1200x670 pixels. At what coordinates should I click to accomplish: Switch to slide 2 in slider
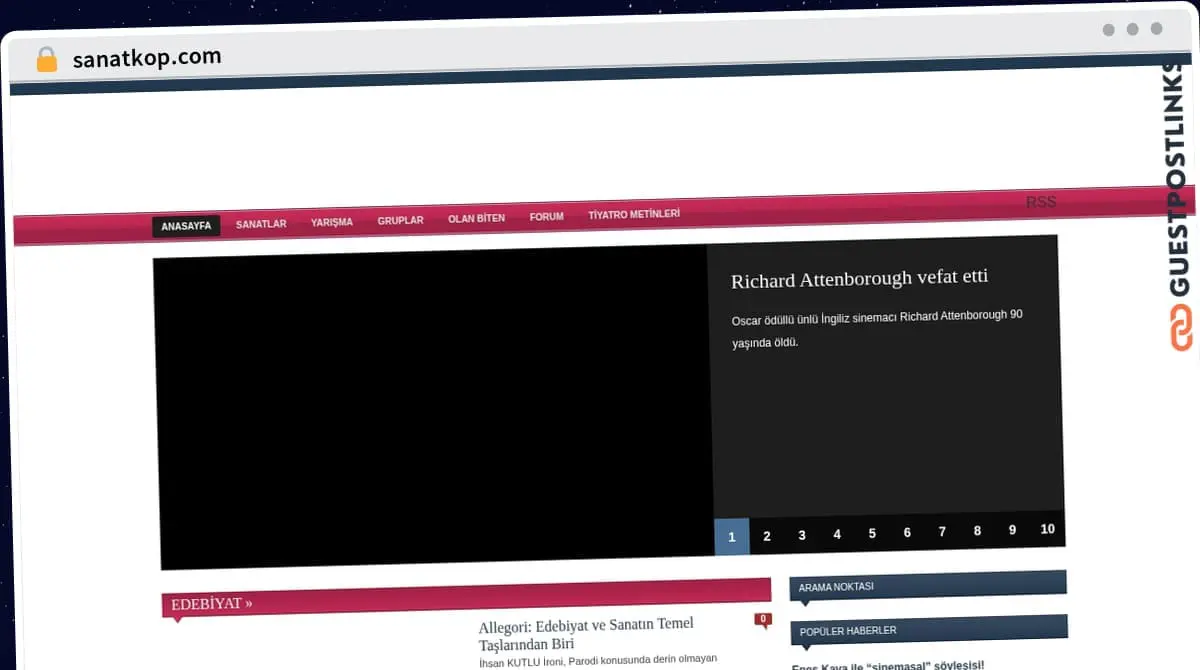click(767, 536)
